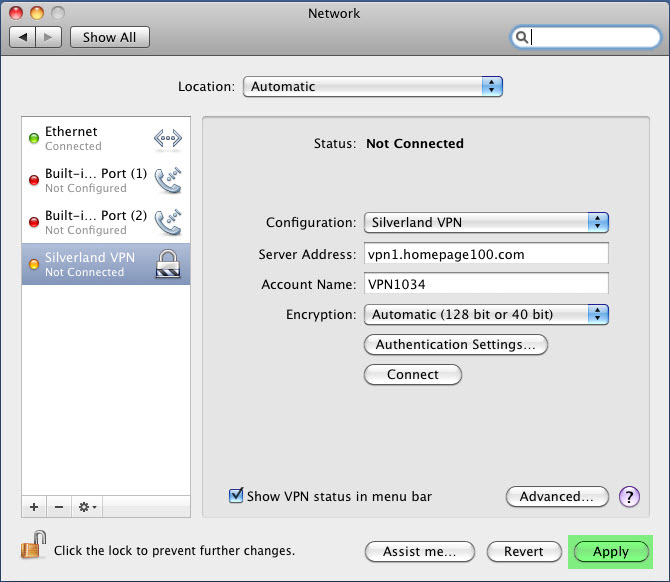Image resolution: width=670 pixels, height=582 pixels.
Task: Click the Connect button
Action: pyautogui.click(x=413, y=374)
